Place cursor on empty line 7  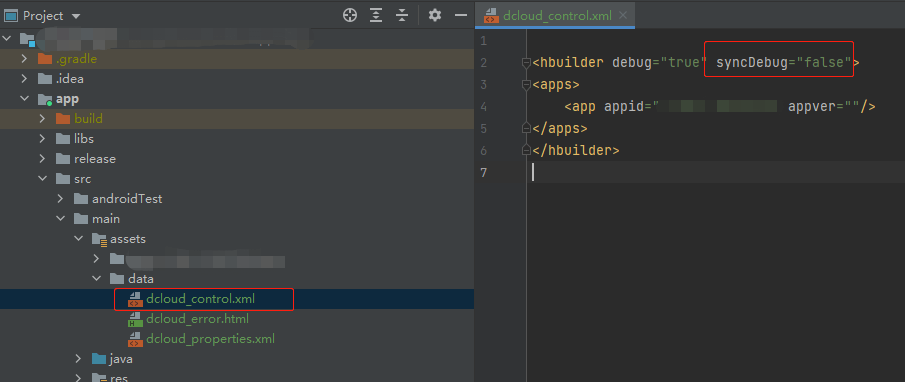pos(716,172)
